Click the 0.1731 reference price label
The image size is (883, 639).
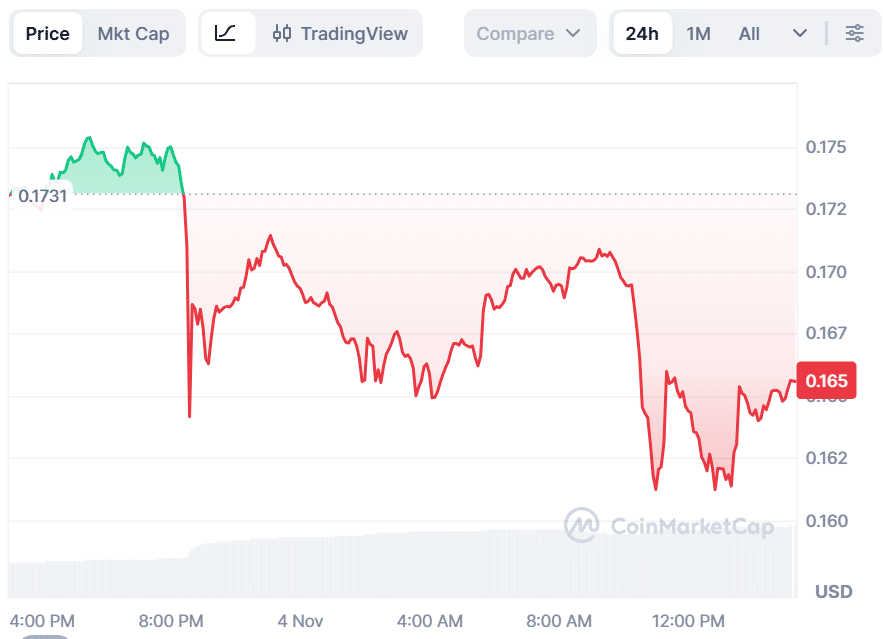tap(43, 195)
